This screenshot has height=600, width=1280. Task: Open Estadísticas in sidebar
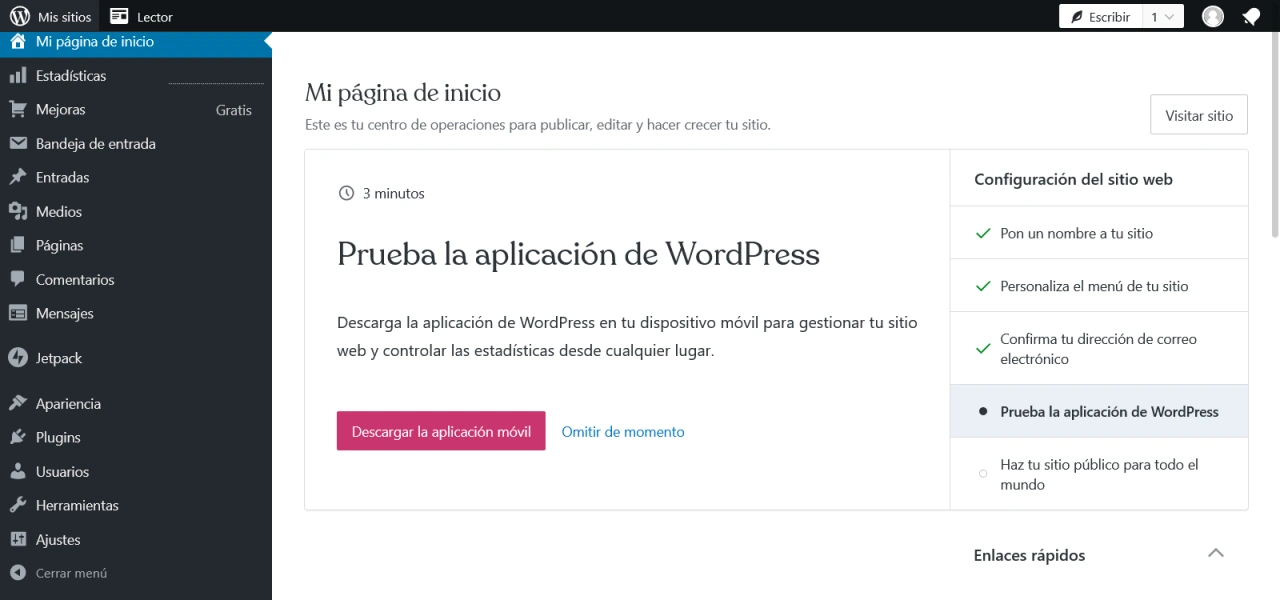(x=136, y=76)
